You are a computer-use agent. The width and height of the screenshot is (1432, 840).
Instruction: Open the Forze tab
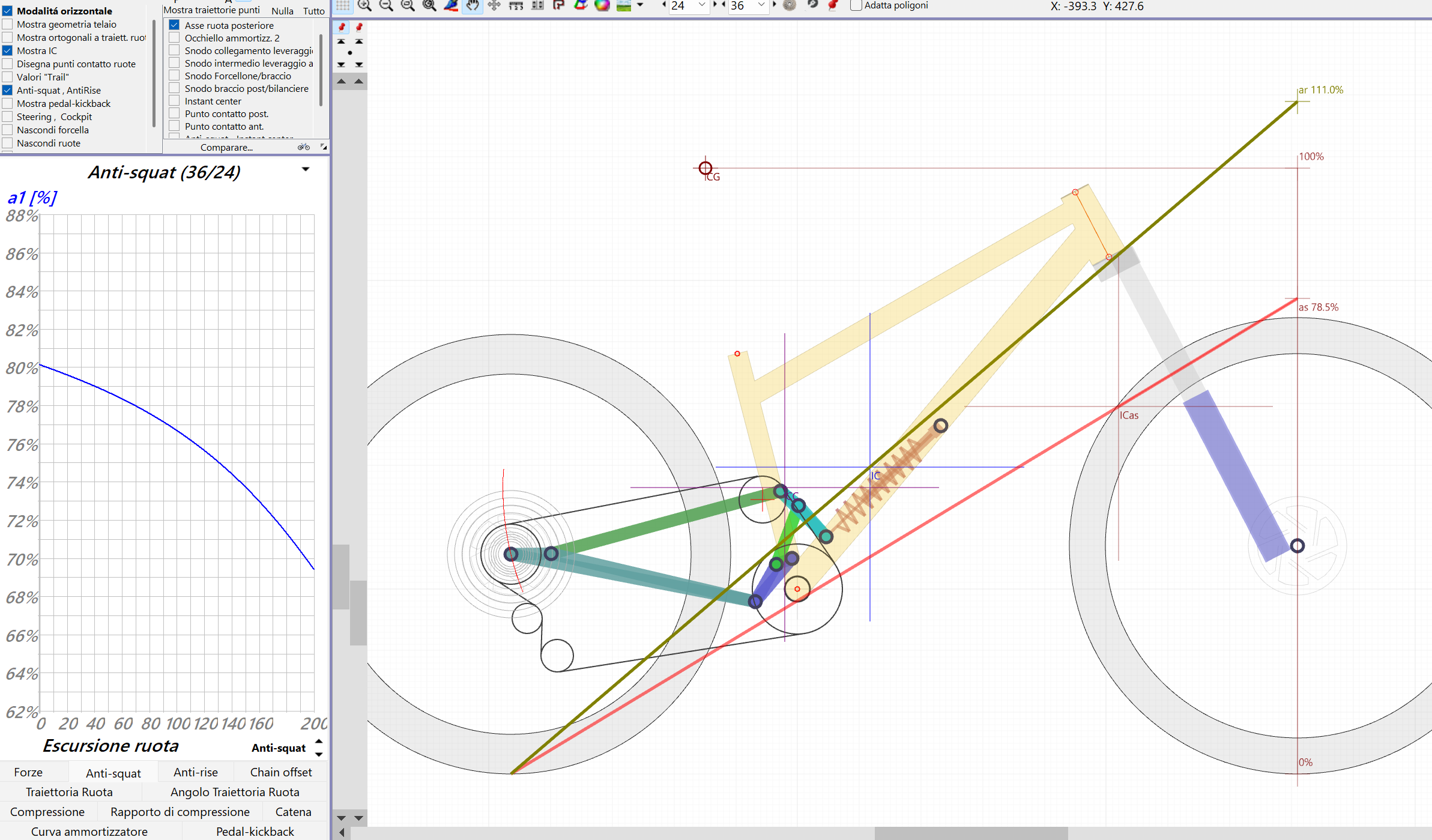point(28,772)
